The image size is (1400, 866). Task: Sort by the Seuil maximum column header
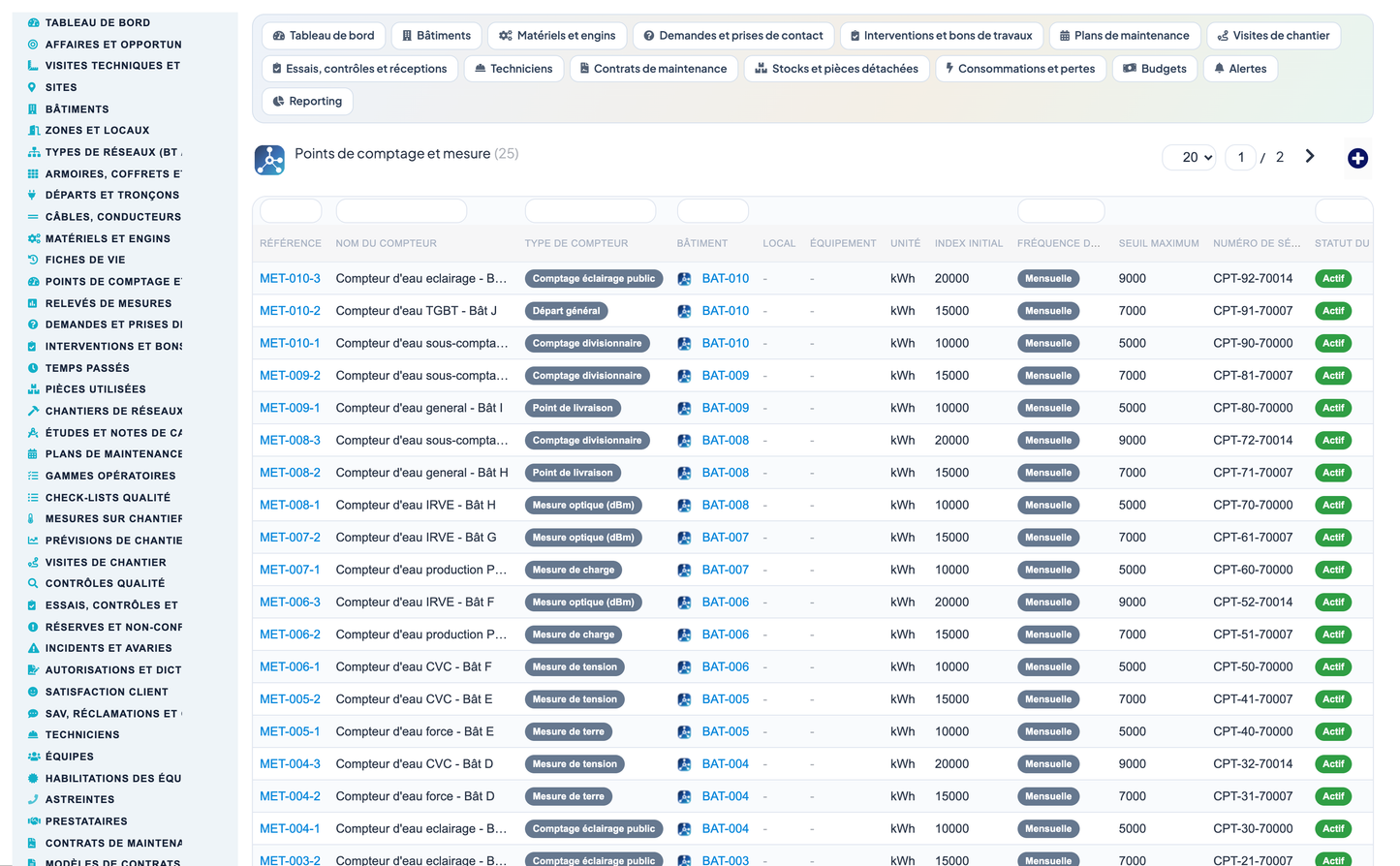(1159, 243)
